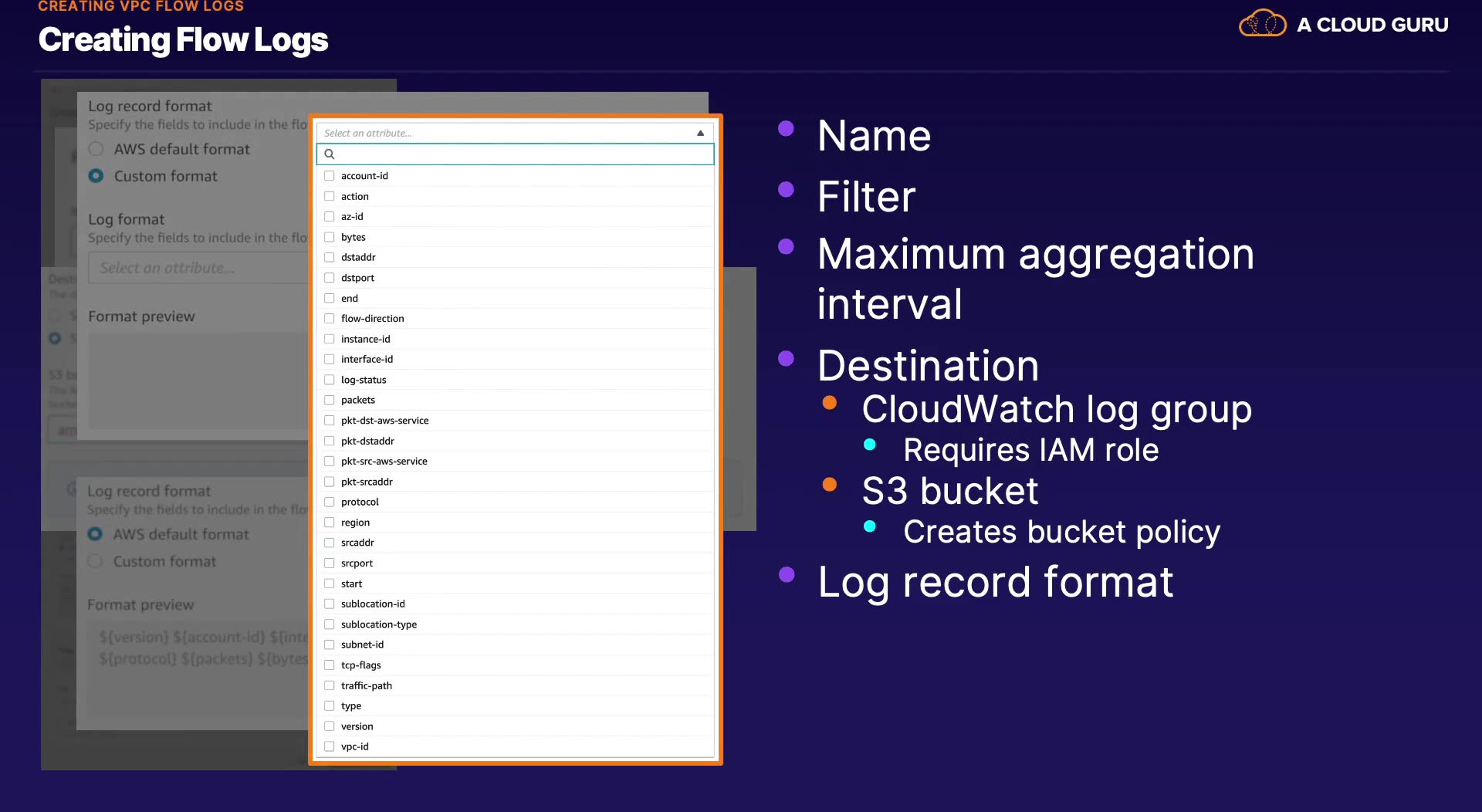Click the lower Custom format radio option
1482x812 pixels.
coord(95,561)
